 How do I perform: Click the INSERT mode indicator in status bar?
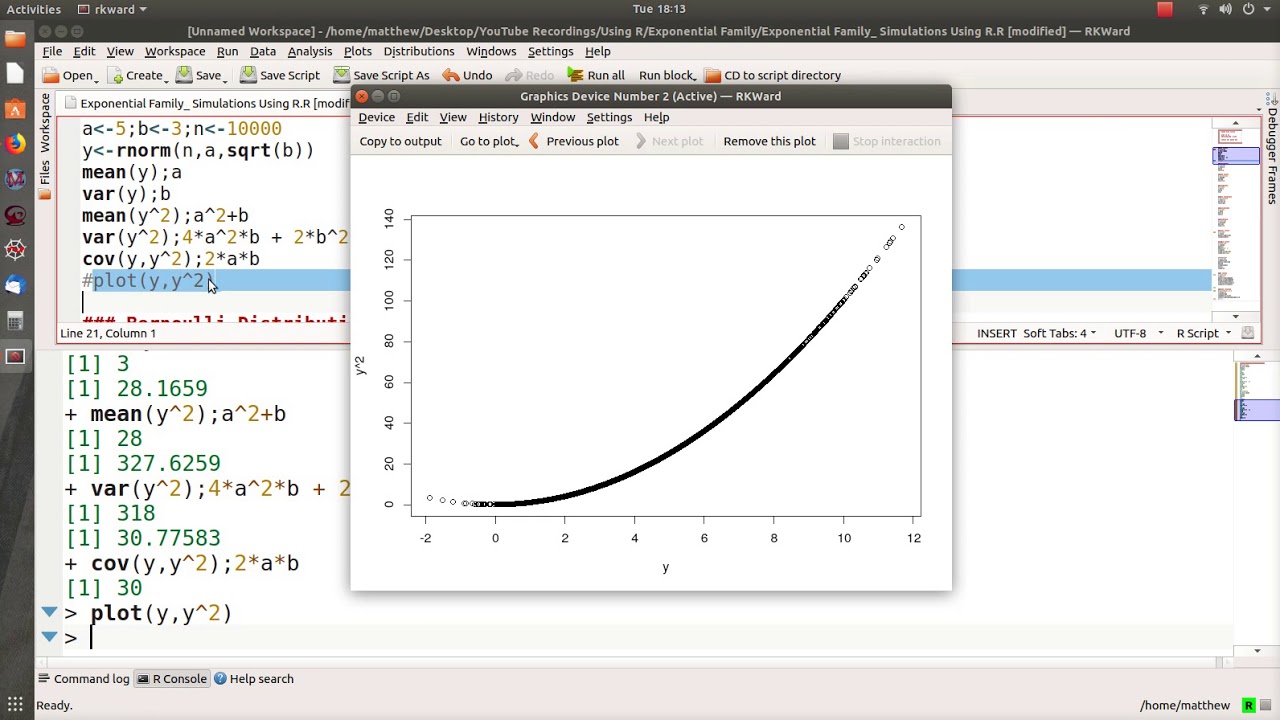(997, 333)
